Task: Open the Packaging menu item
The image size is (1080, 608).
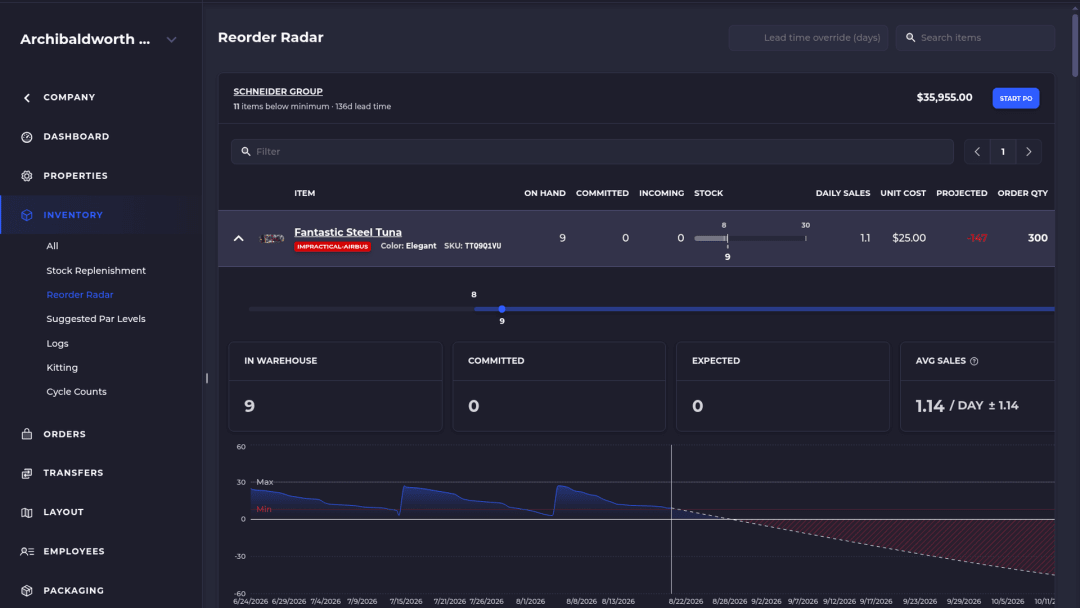Action: point(73,590)
